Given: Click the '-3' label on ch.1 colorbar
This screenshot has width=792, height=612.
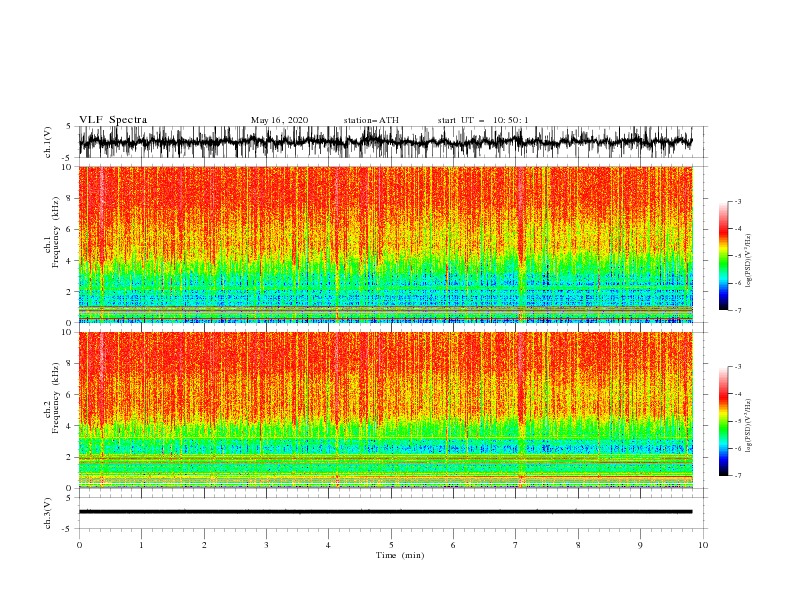Looking at the screenshot, I should (738, 201).
